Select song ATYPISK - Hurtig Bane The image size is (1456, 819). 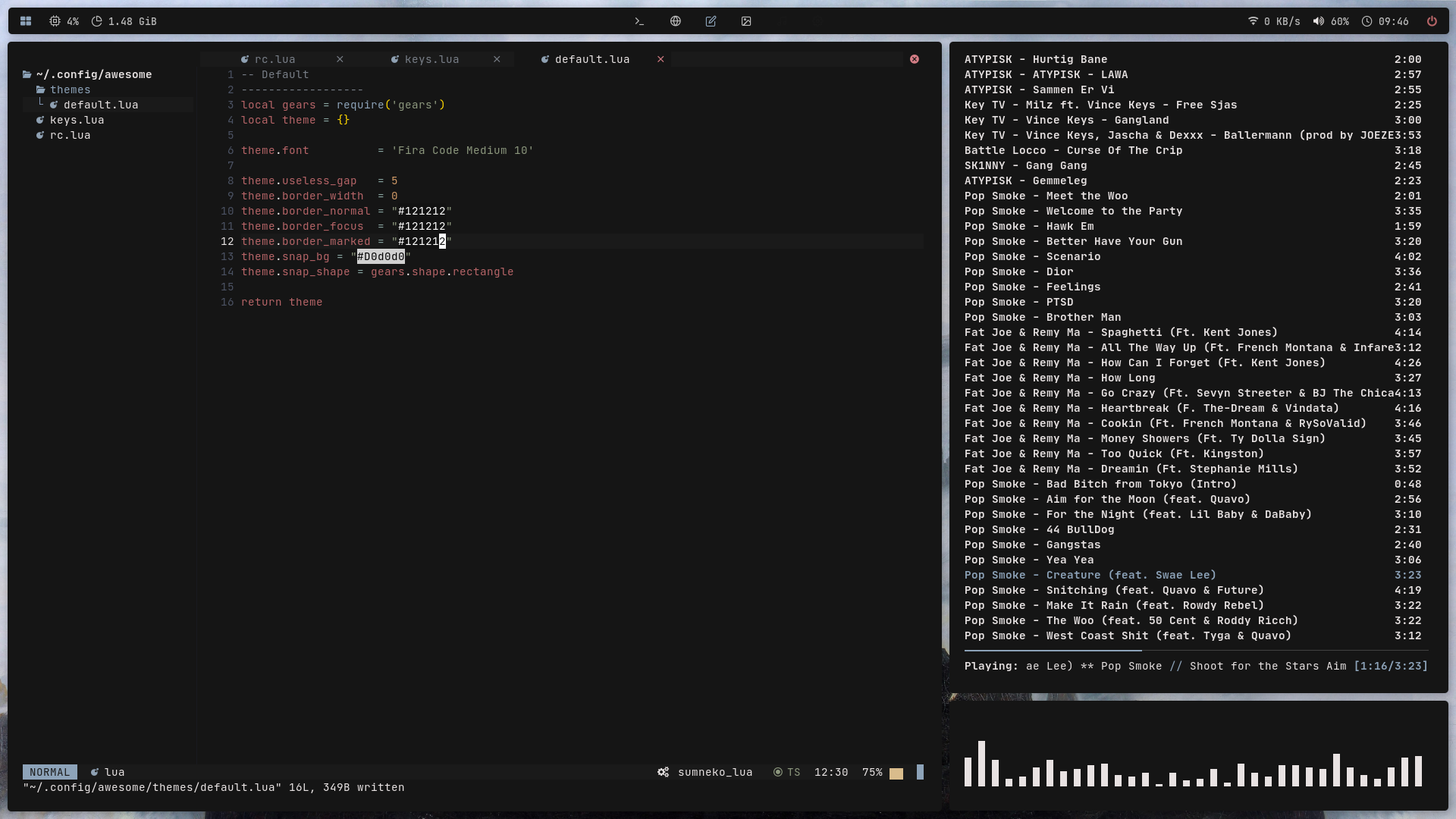coord(1193,59)
